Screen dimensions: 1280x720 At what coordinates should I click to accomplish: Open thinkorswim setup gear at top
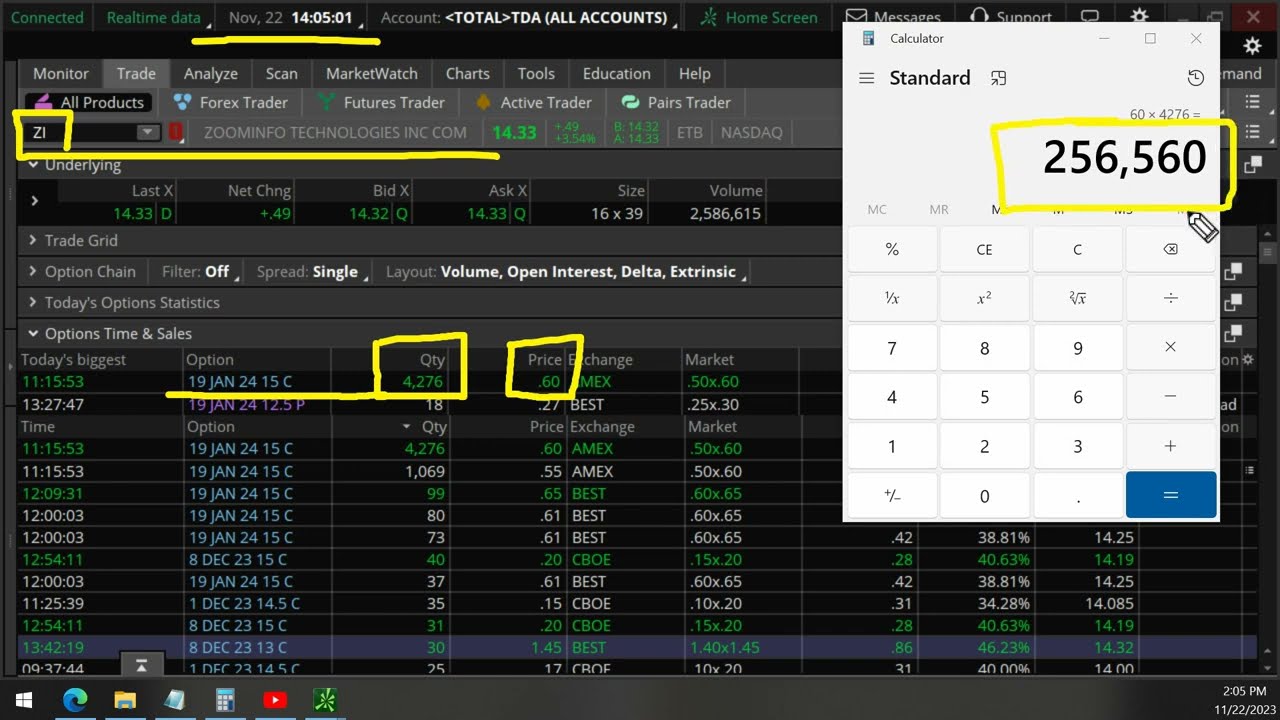1139,17
